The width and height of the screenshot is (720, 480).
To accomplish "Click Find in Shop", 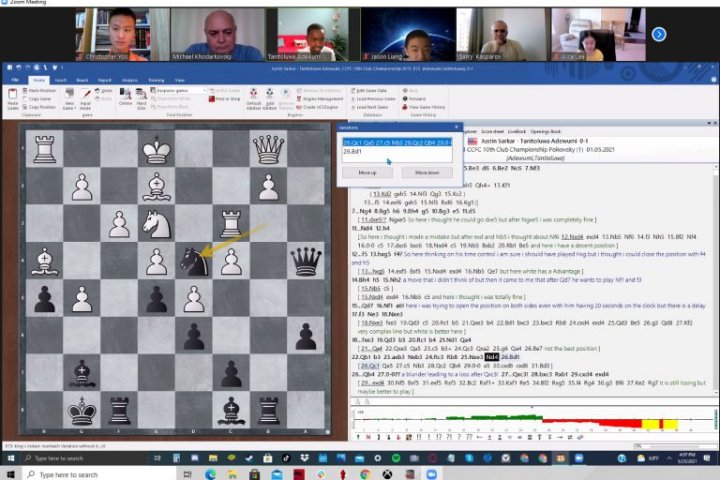I will click(226, 99).
